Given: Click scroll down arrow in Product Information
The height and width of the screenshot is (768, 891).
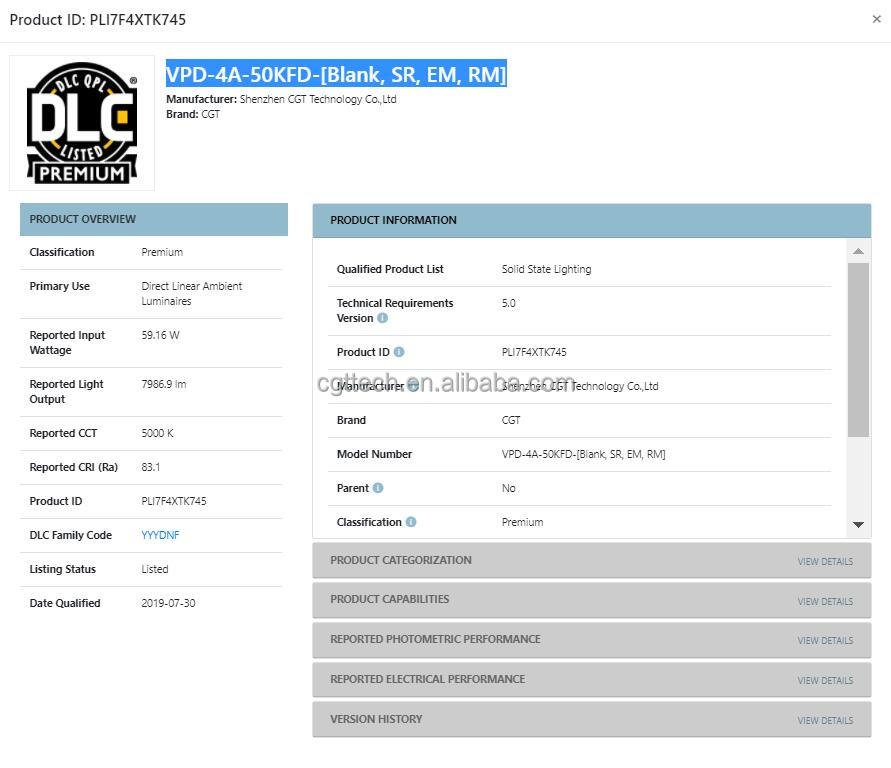Looking at the screenshot, I should (858, 525).
